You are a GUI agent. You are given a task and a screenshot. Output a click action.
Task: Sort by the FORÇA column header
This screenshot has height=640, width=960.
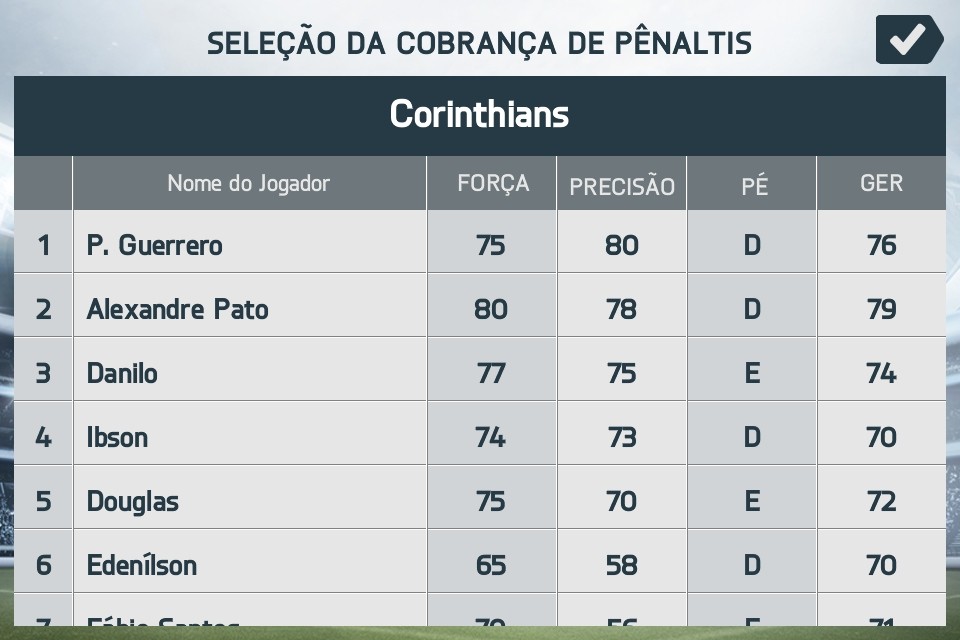click(x=492, y=183)
